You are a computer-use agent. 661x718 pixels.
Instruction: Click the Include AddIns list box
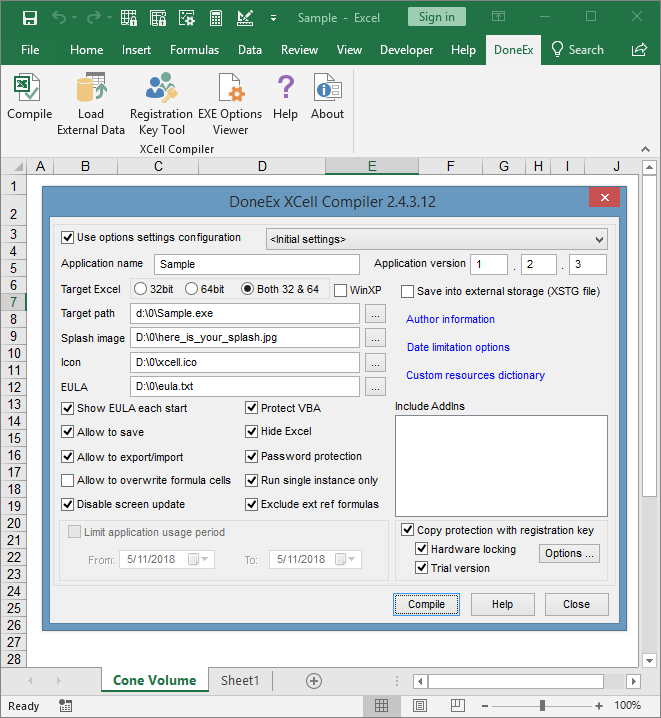501,466
